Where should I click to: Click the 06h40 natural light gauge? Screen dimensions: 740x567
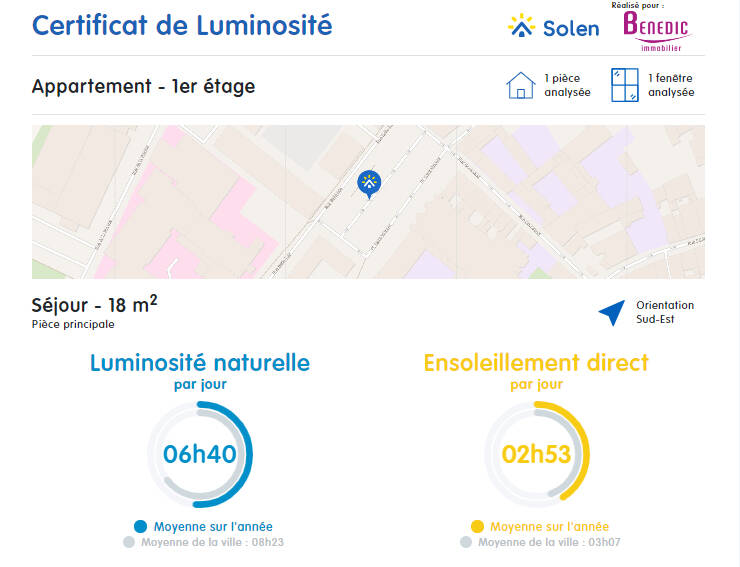coord(200,454)
